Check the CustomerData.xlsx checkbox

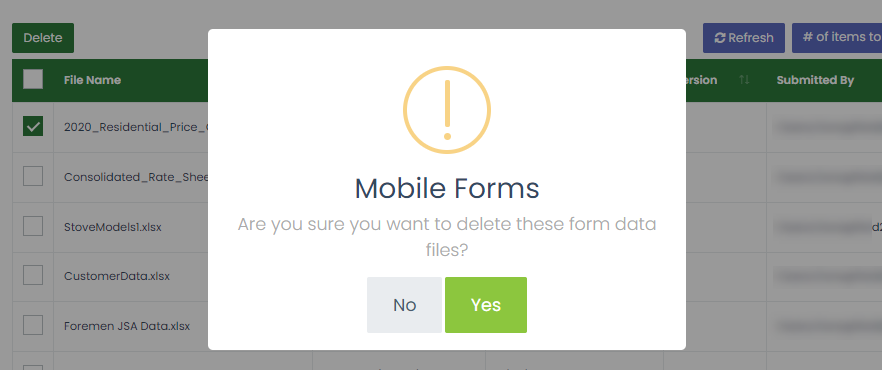33,276
